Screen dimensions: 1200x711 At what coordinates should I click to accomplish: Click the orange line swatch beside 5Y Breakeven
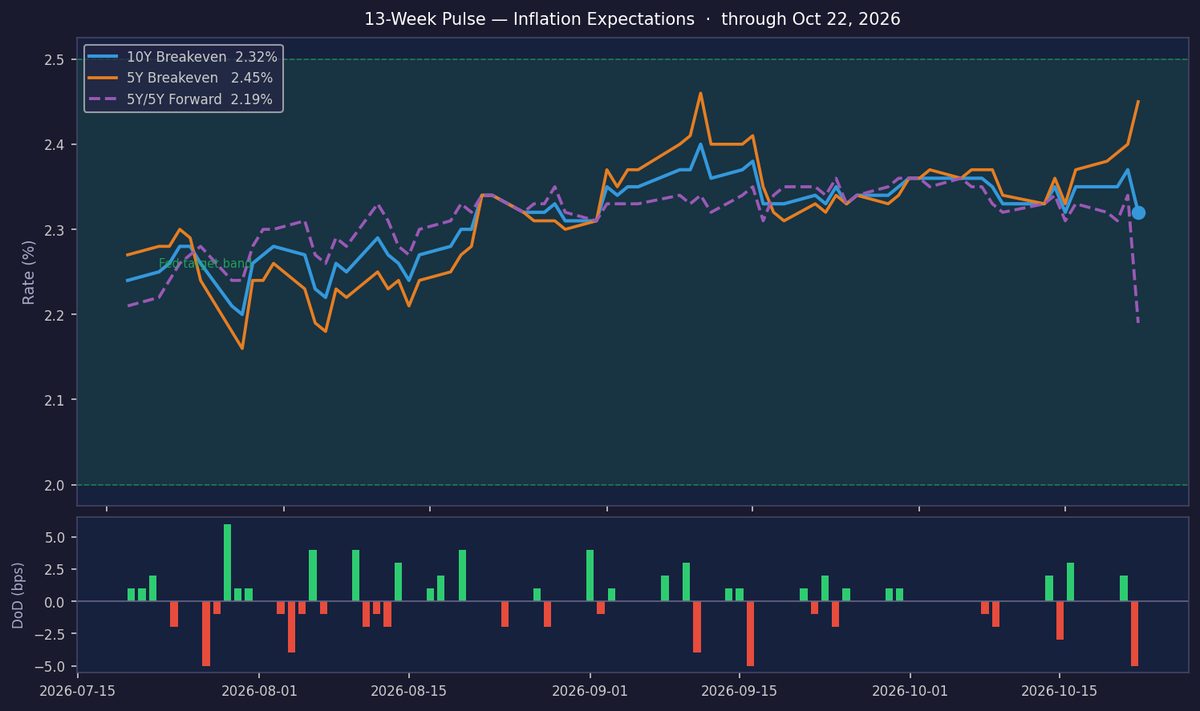pyautogui.click(x=103, y=77)
